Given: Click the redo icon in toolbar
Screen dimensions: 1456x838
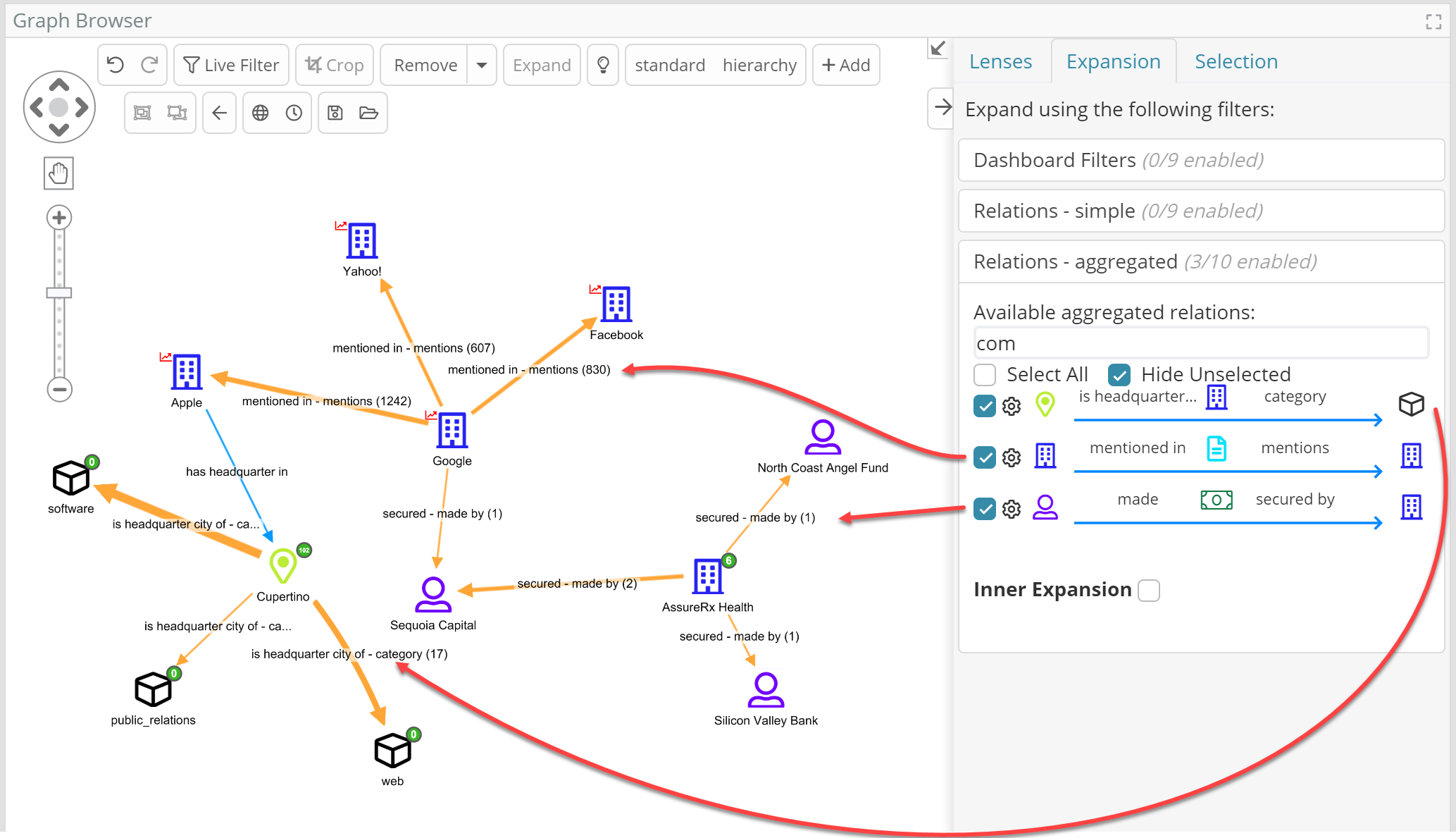Looking at the screenshot, I should [149, 66].
